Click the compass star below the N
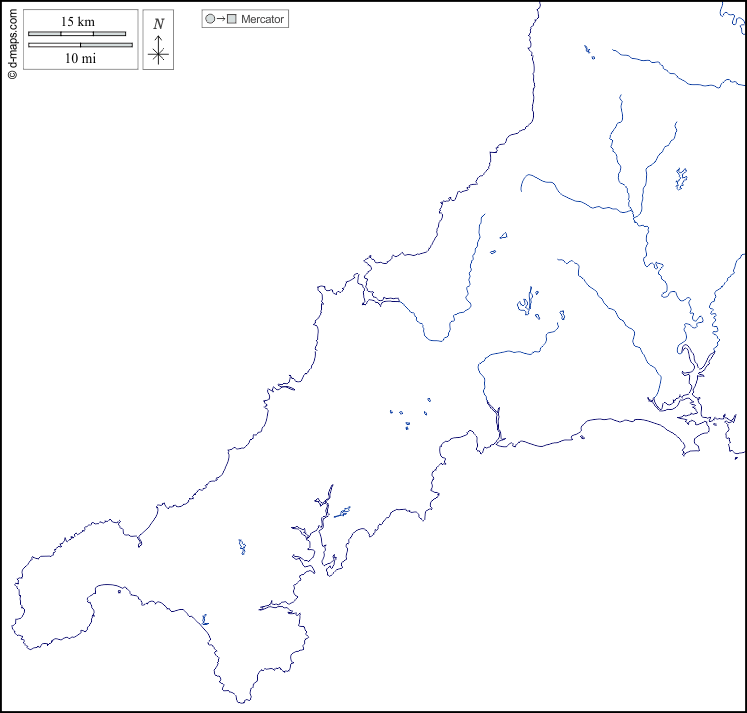 tap(158, 54)
